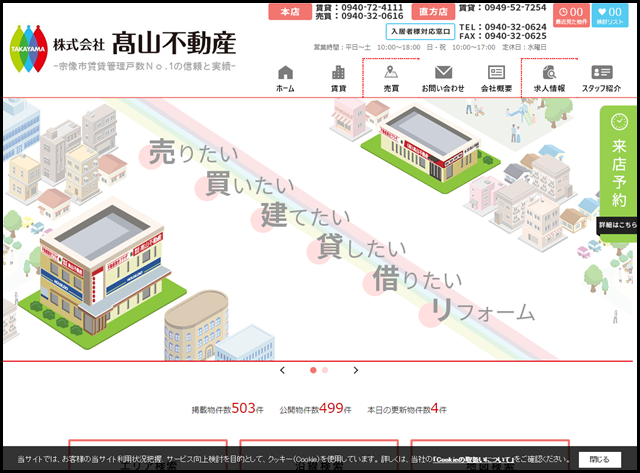The height and width of the screenshot is (473, 640).
Task: Click company name 髙山不動産
Action: [x=174, y=43]
